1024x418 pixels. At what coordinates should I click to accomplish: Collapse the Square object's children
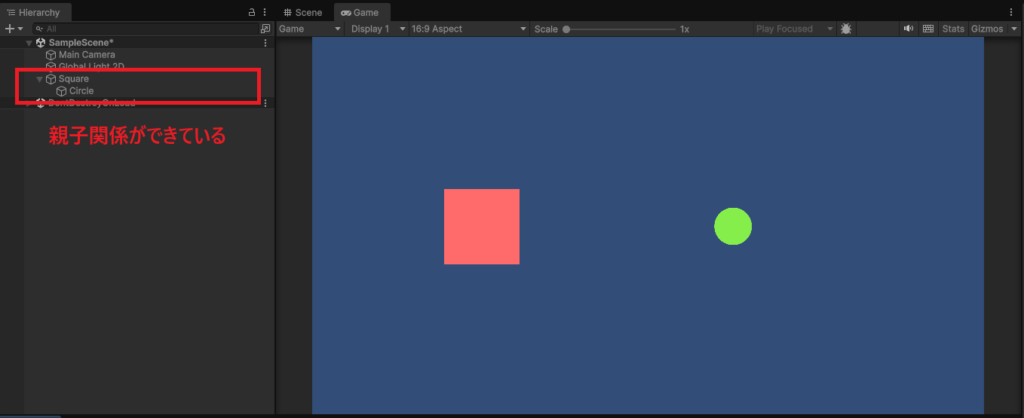click(x=40, y=79)
